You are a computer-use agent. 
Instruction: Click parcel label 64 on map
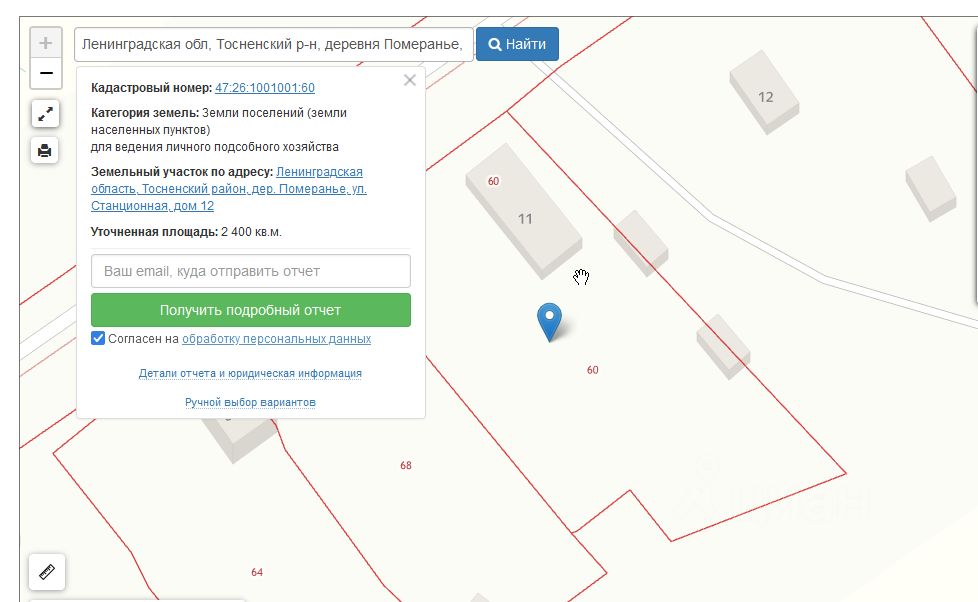pos(257,572)
